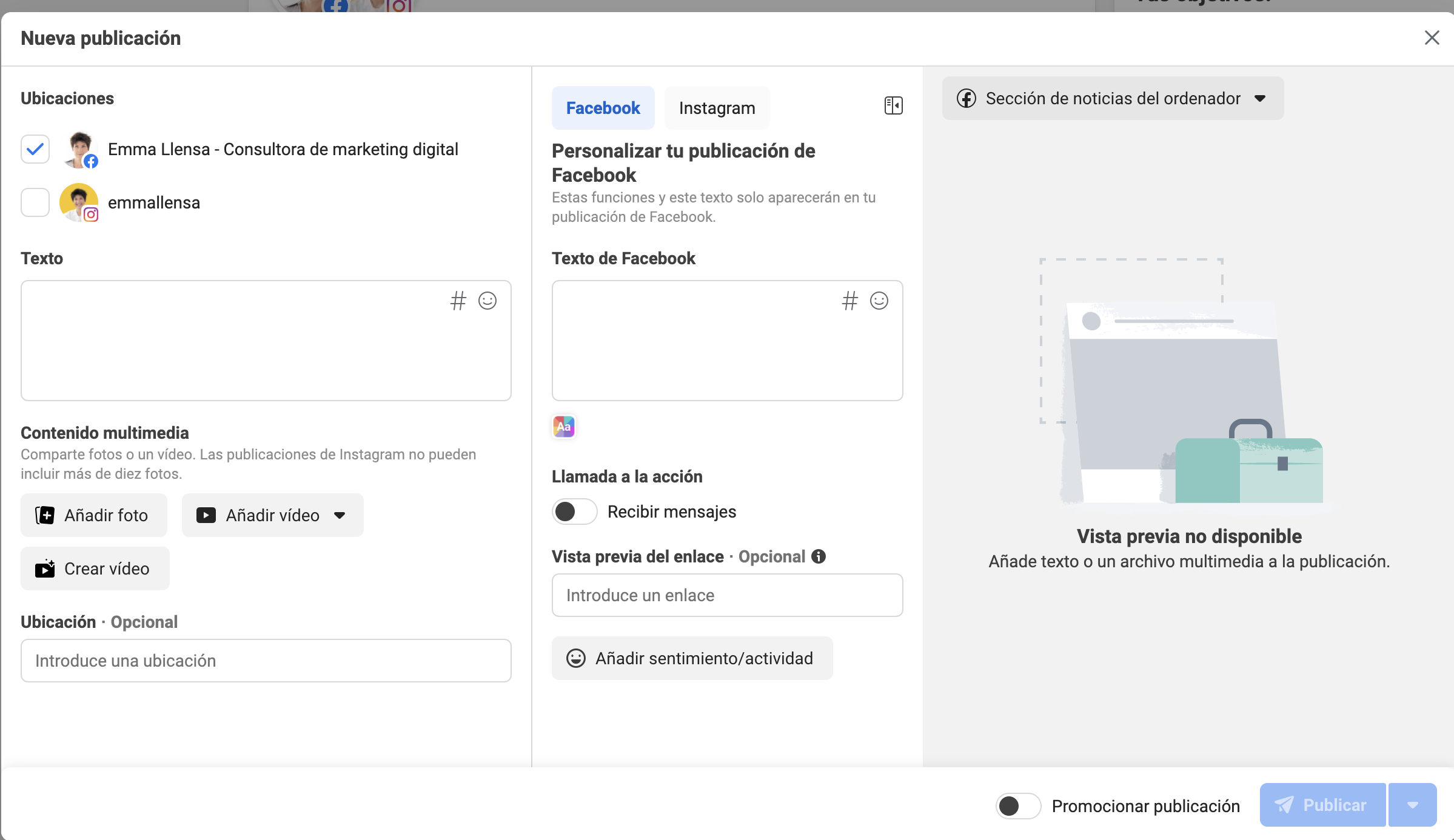Switch to the Facebook tab
This screenshot has height=840, width=1454.
point(603,108)
